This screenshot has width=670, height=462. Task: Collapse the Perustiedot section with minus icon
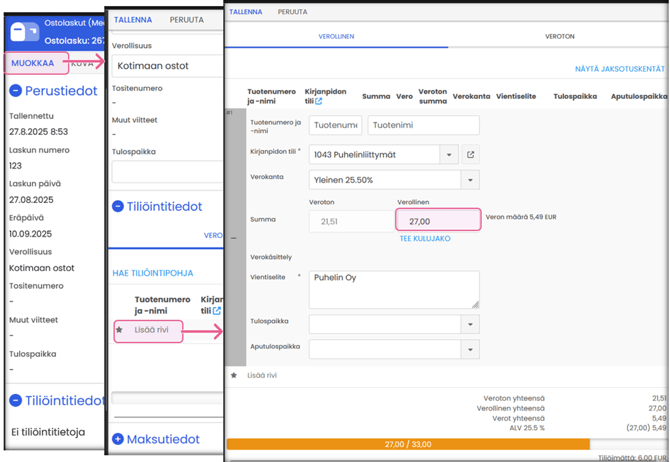pos(16,91)
